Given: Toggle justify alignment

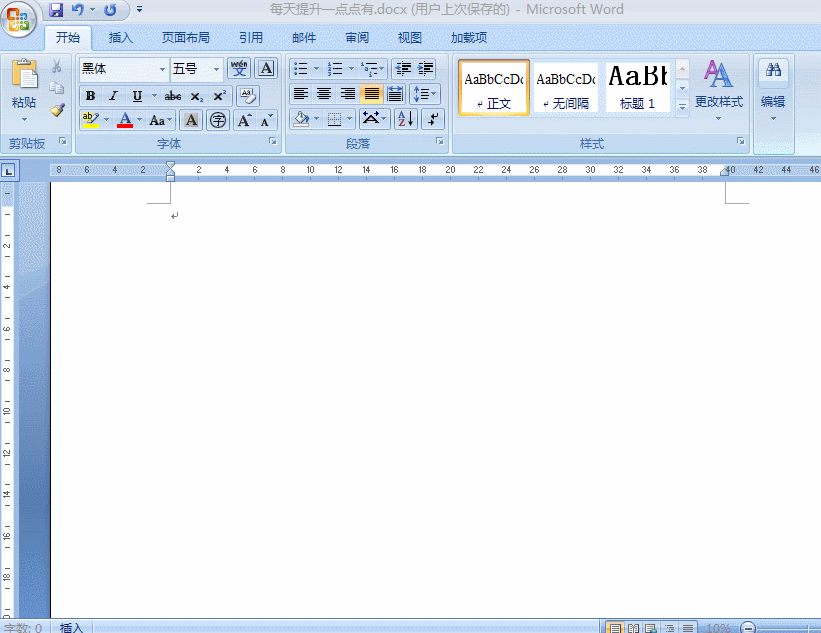Looking at the screenshot, I should click(371, 94).
